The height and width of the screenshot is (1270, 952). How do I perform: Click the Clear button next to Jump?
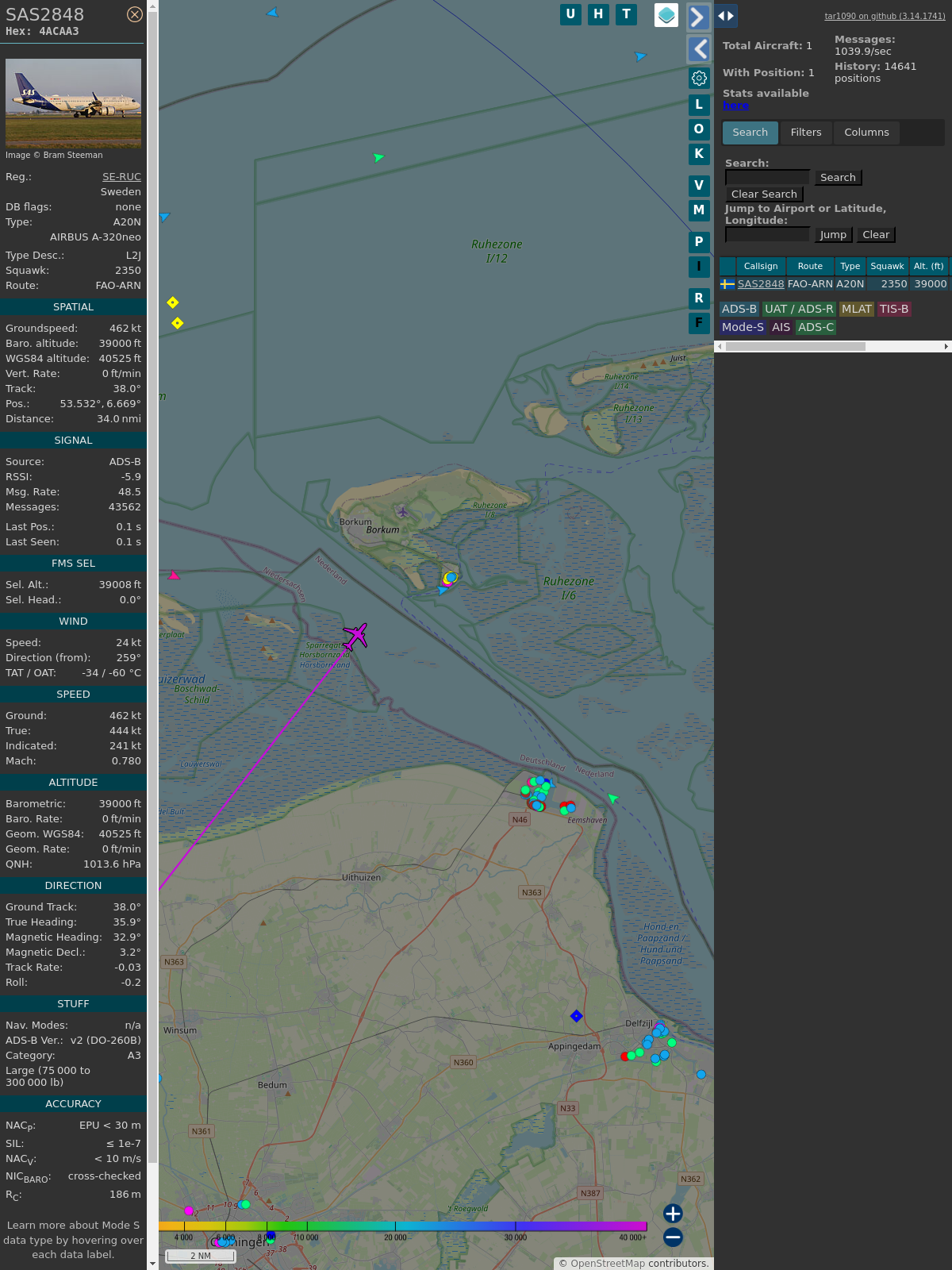point(876,235)
